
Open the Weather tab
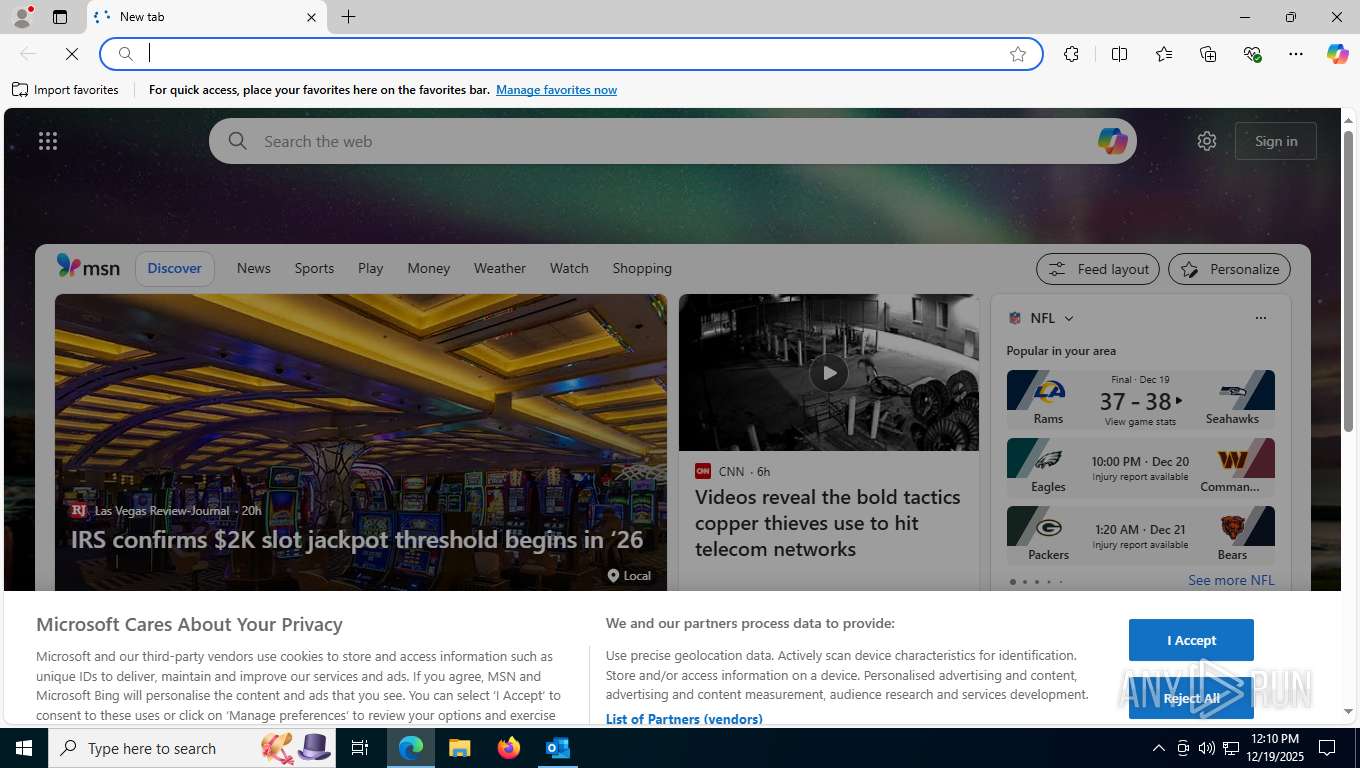[x=499, y=268]
